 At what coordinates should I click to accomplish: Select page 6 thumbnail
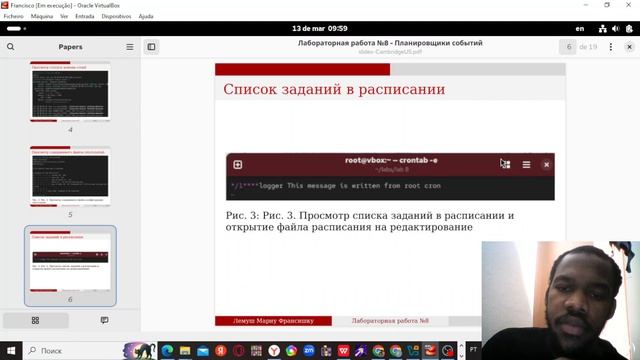coord(70,261)
